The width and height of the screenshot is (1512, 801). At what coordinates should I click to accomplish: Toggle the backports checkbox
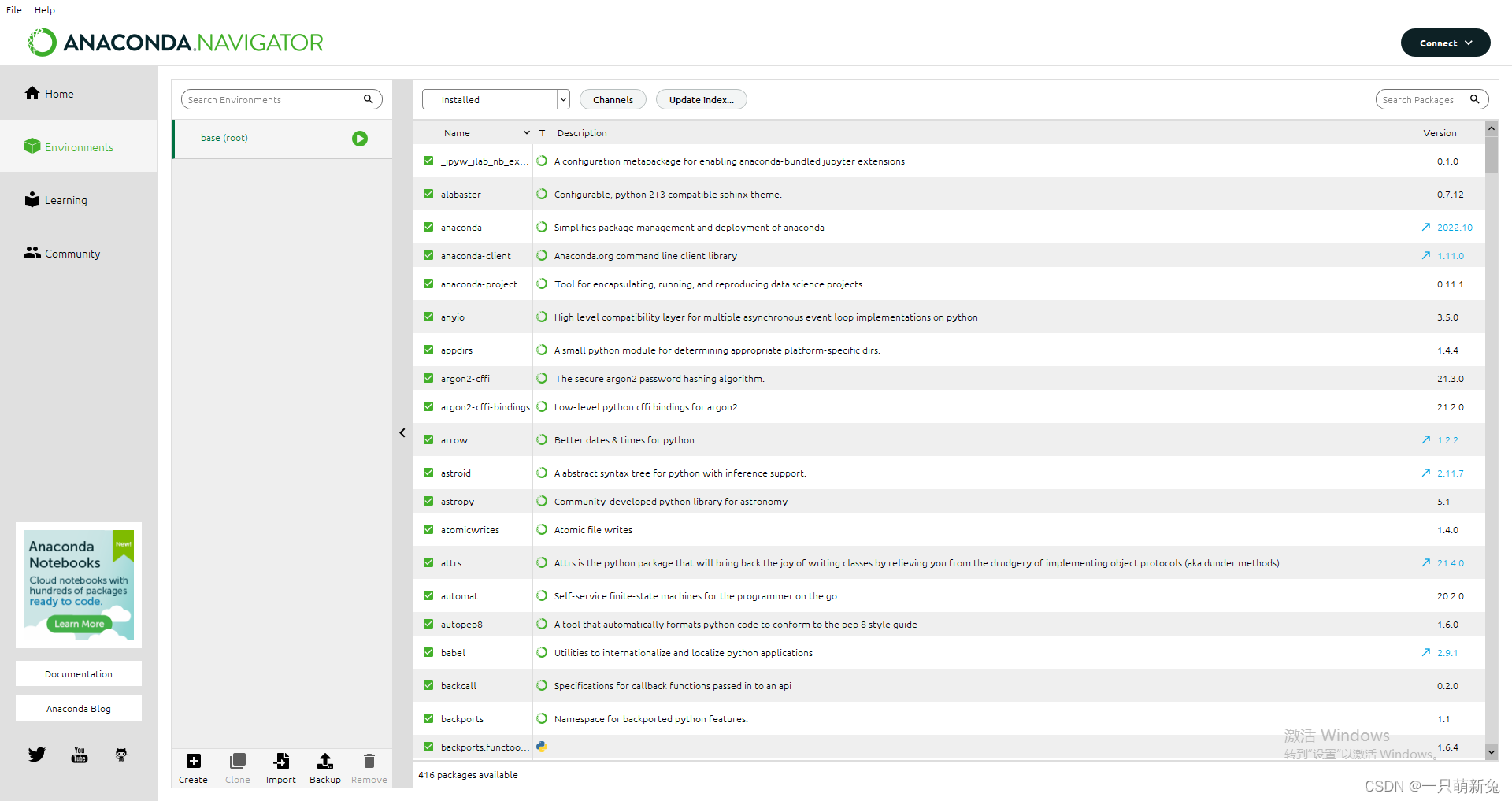click(428, 718)
